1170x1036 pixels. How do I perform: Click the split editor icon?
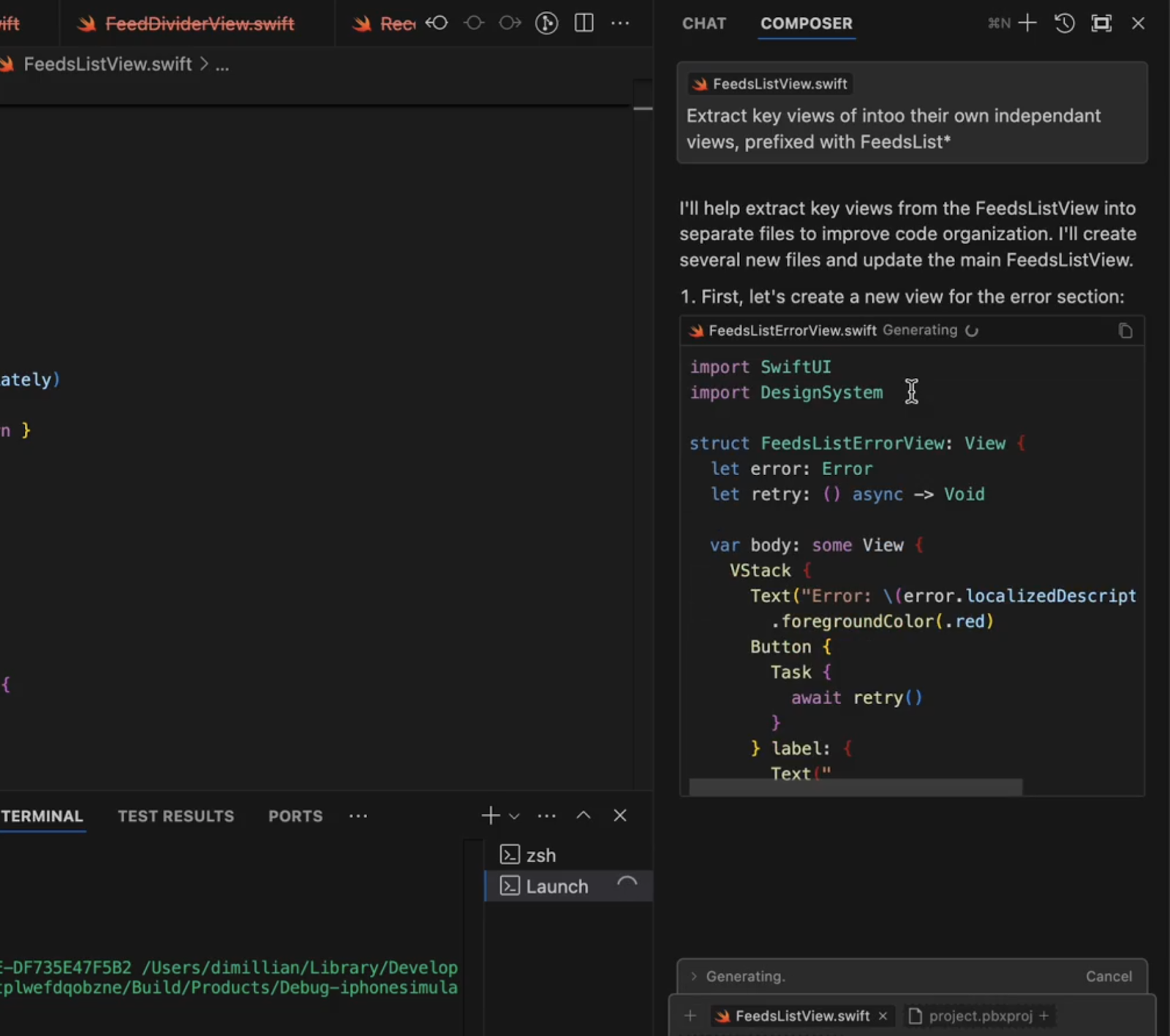[x=584, y=23]
